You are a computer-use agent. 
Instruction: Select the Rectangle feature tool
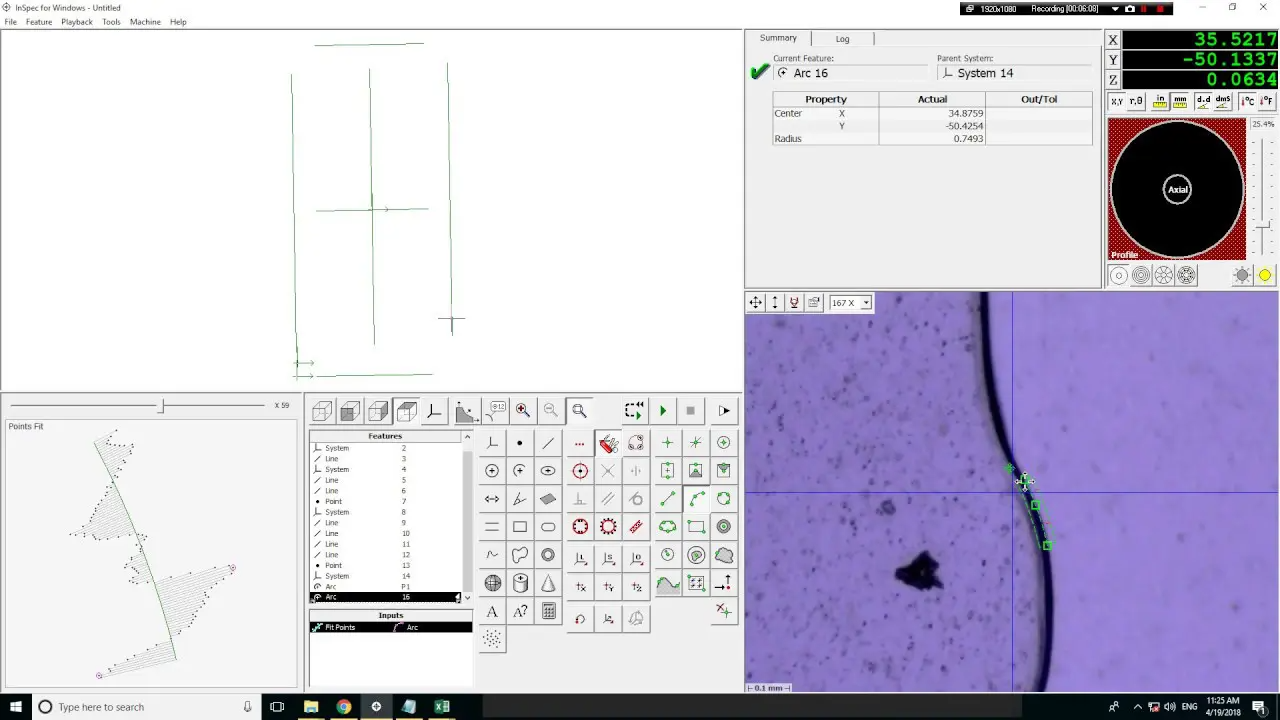[x=520, y=527]
